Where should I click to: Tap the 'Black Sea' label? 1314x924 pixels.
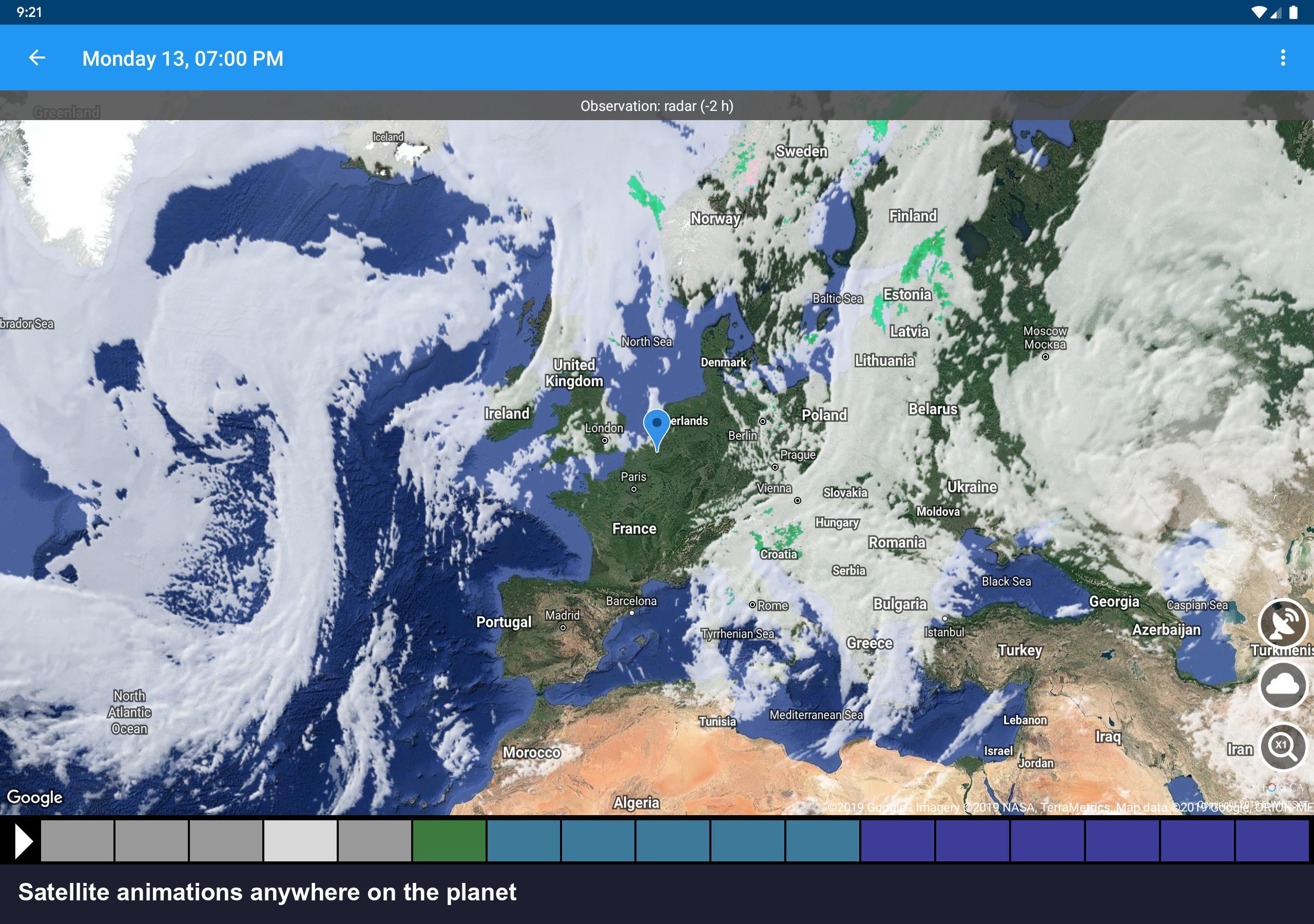click(x=1006, y=582)
